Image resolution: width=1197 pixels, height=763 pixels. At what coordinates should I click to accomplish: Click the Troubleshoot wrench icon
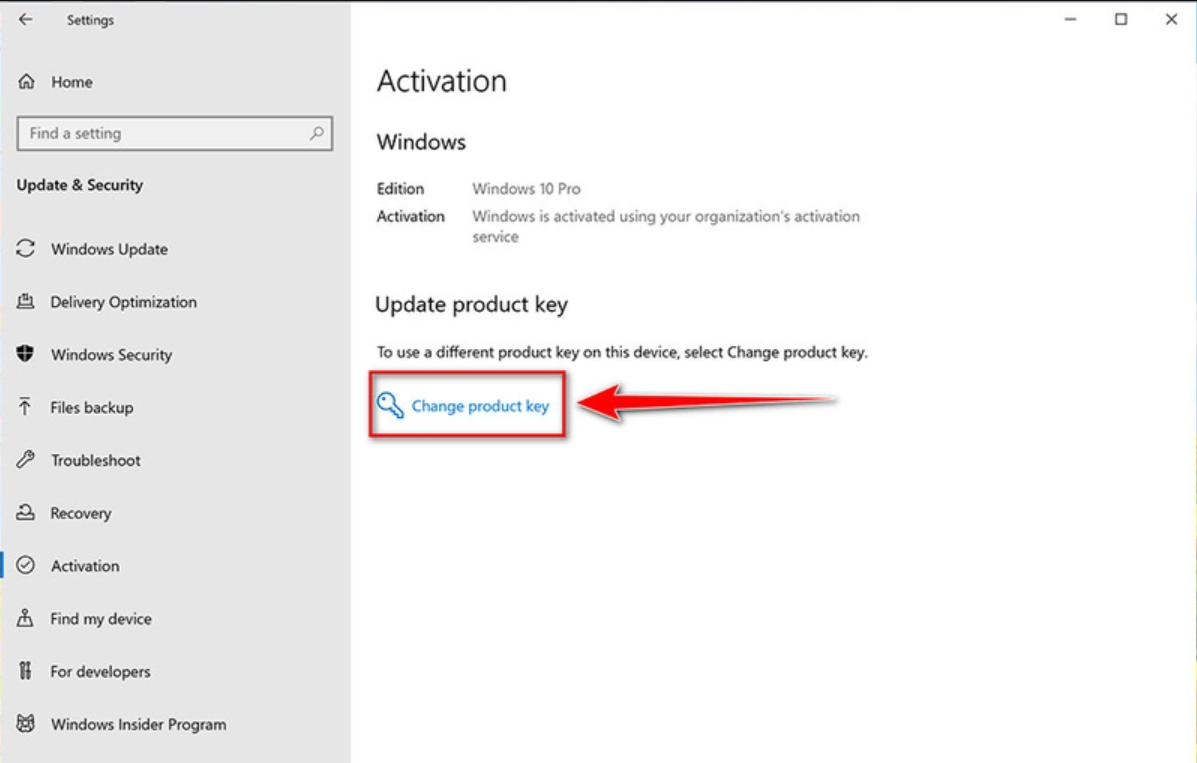(x=26, y=459)
